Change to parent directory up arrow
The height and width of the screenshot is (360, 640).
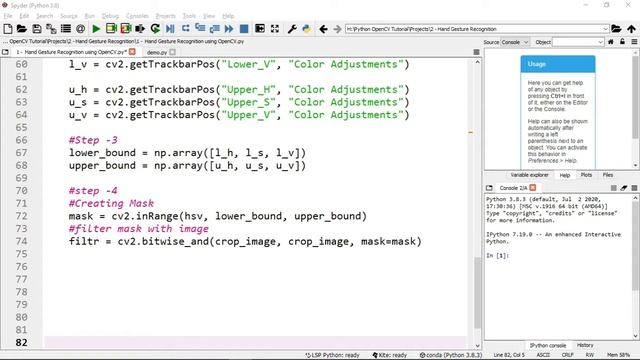631,29
